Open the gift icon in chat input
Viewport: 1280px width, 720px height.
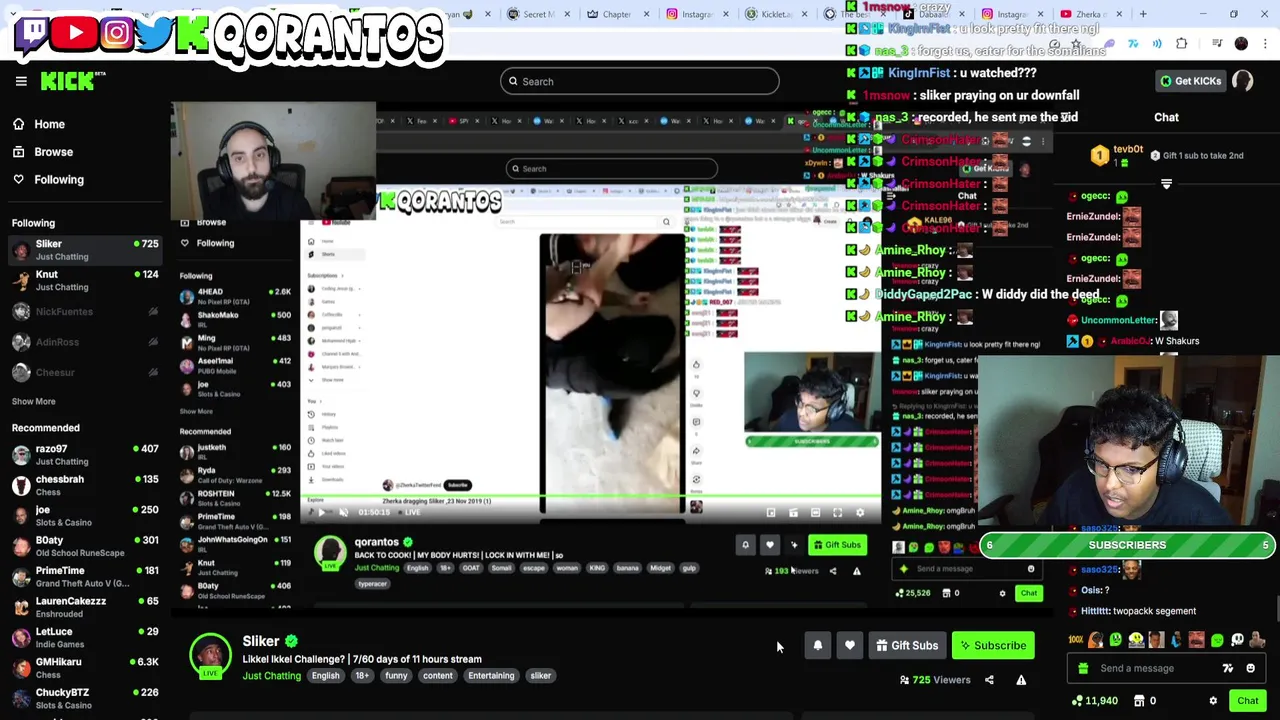coord(1083,668)
